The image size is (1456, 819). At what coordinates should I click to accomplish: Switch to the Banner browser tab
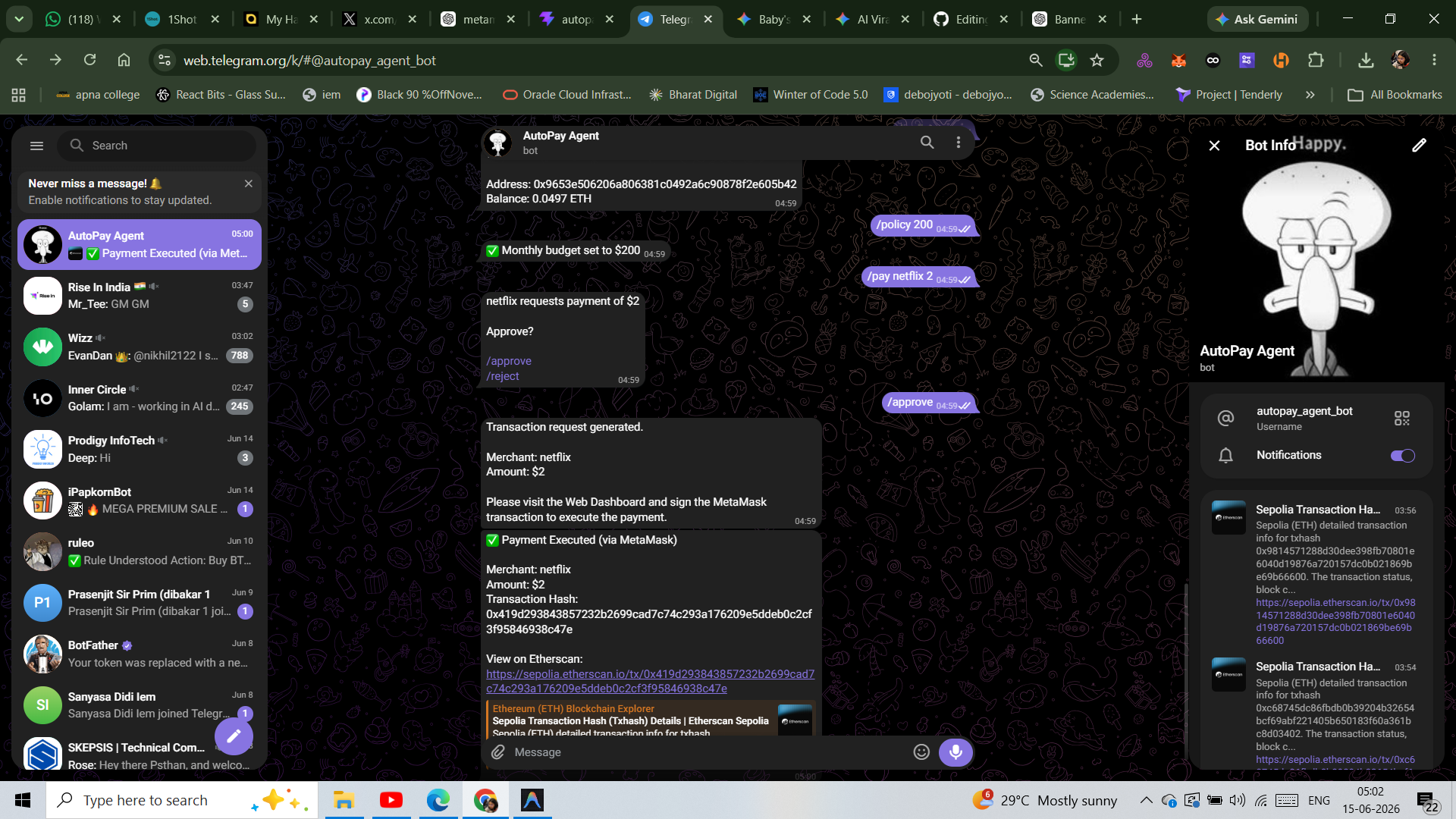[1068, 20]
